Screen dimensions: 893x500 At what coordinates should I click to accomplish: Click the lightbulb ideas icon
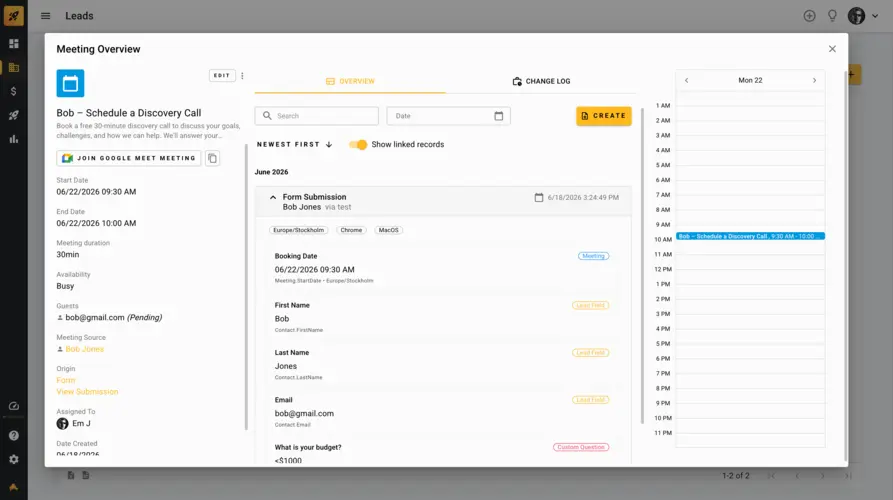tap(832, 16)
